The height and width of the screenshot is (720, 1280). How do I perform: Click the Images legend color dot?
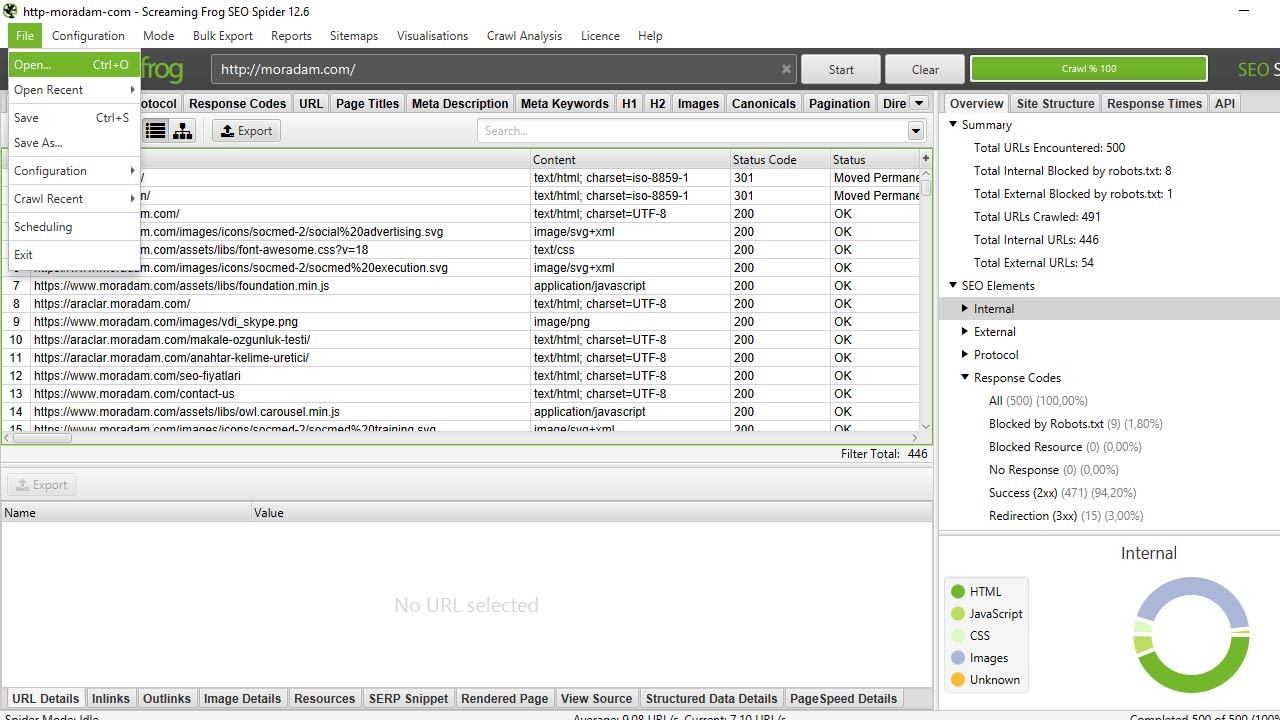point(958,658)
